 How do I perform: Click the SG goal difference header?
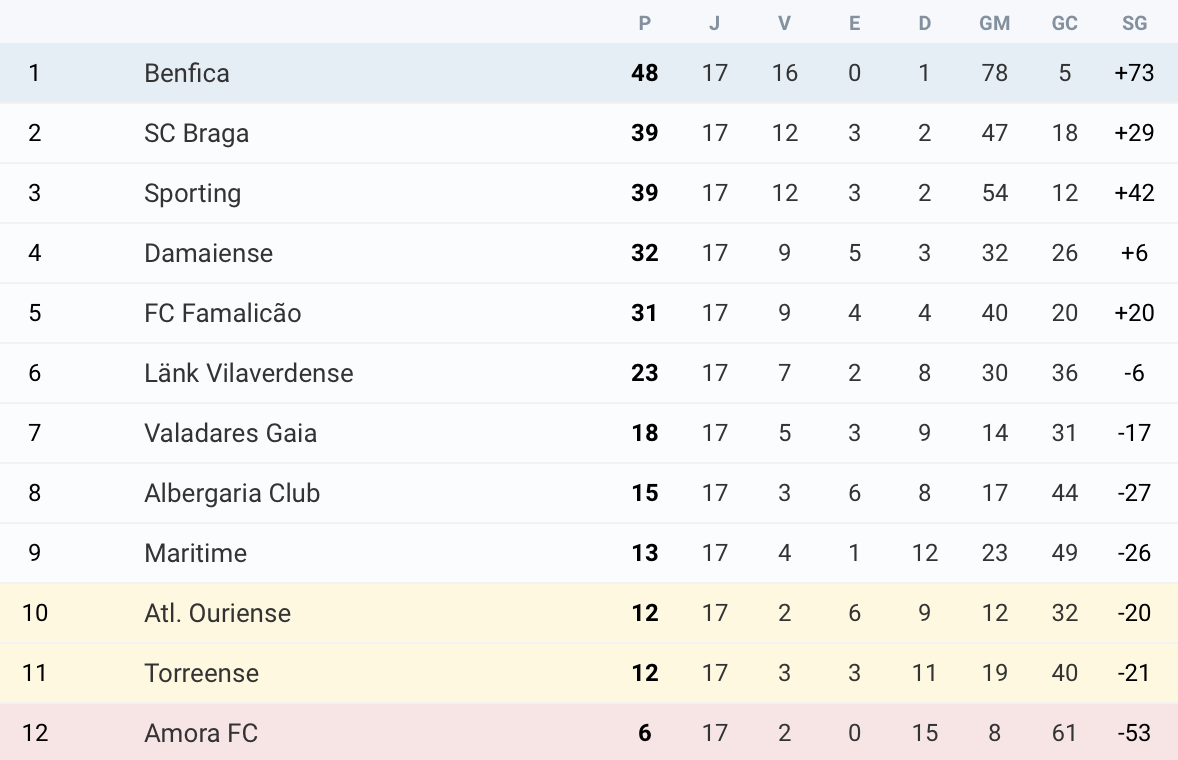point(1134,23)
